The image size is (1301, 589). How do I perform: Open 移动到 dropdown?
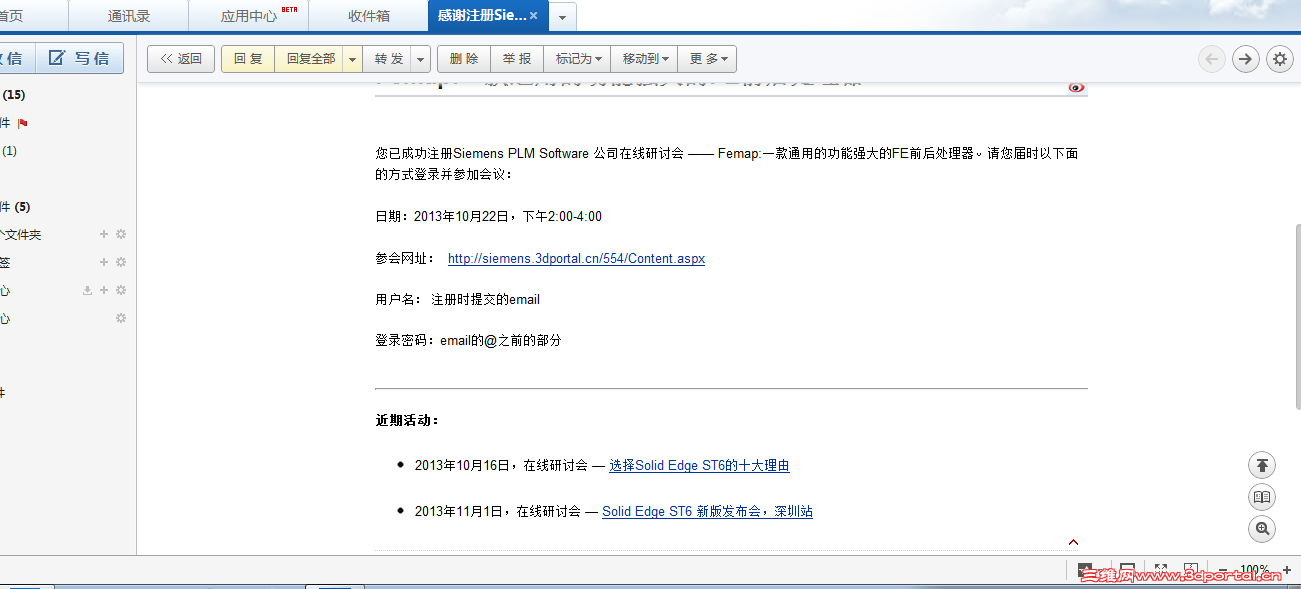click(644, 59)
